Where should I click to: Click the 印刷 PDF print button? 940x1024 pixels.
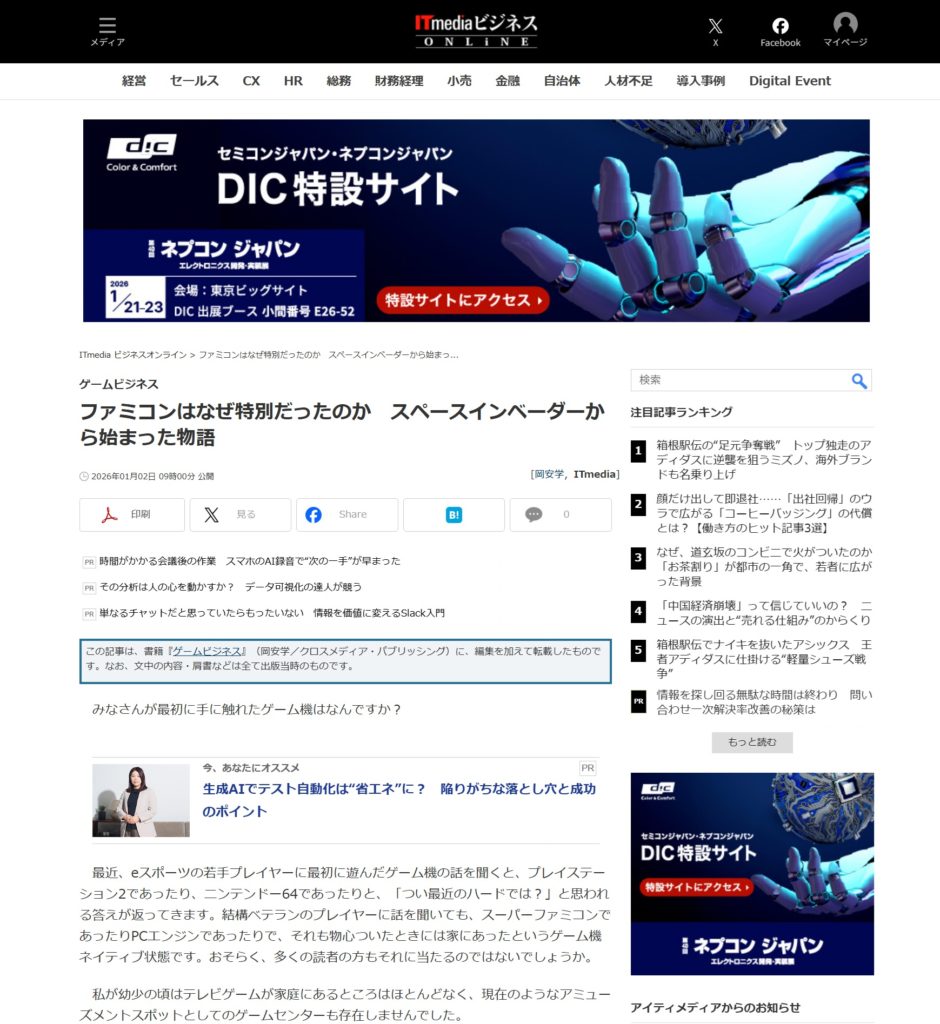[132, 515]
